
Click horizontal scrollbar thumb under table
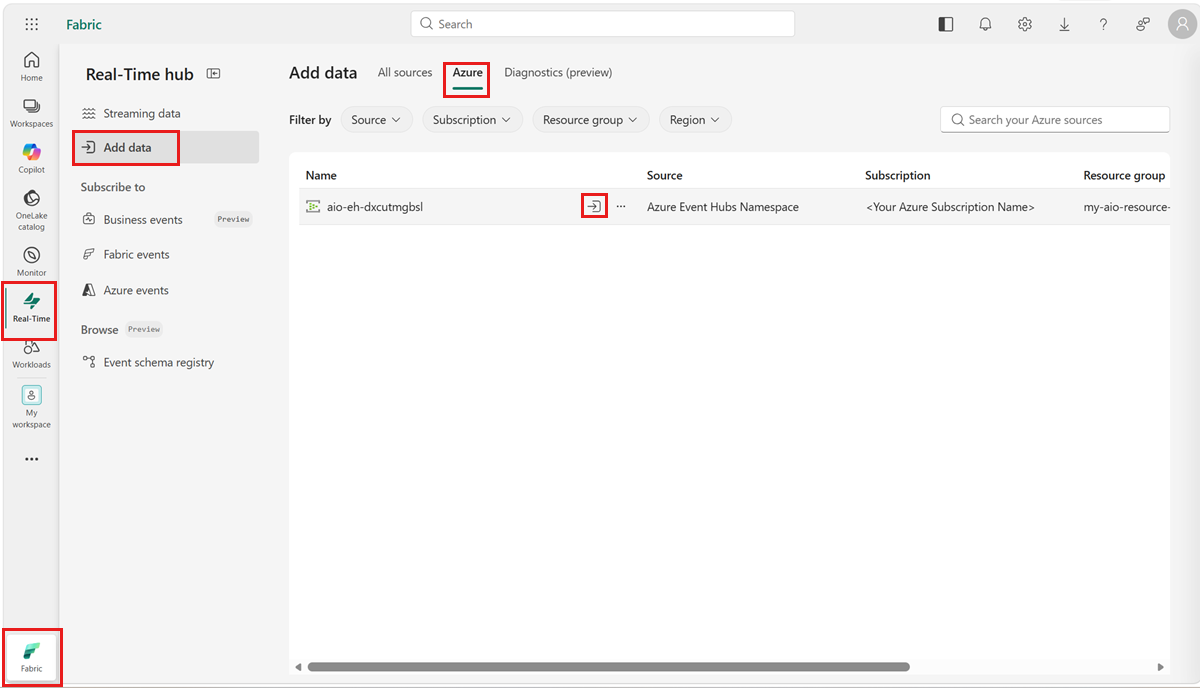click(608, 667)
